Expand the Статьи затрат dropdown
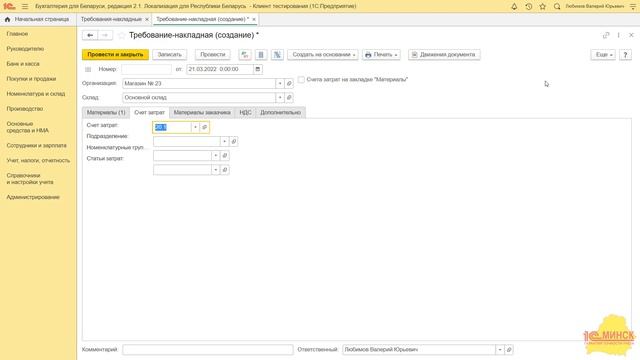 pos(216,170)
